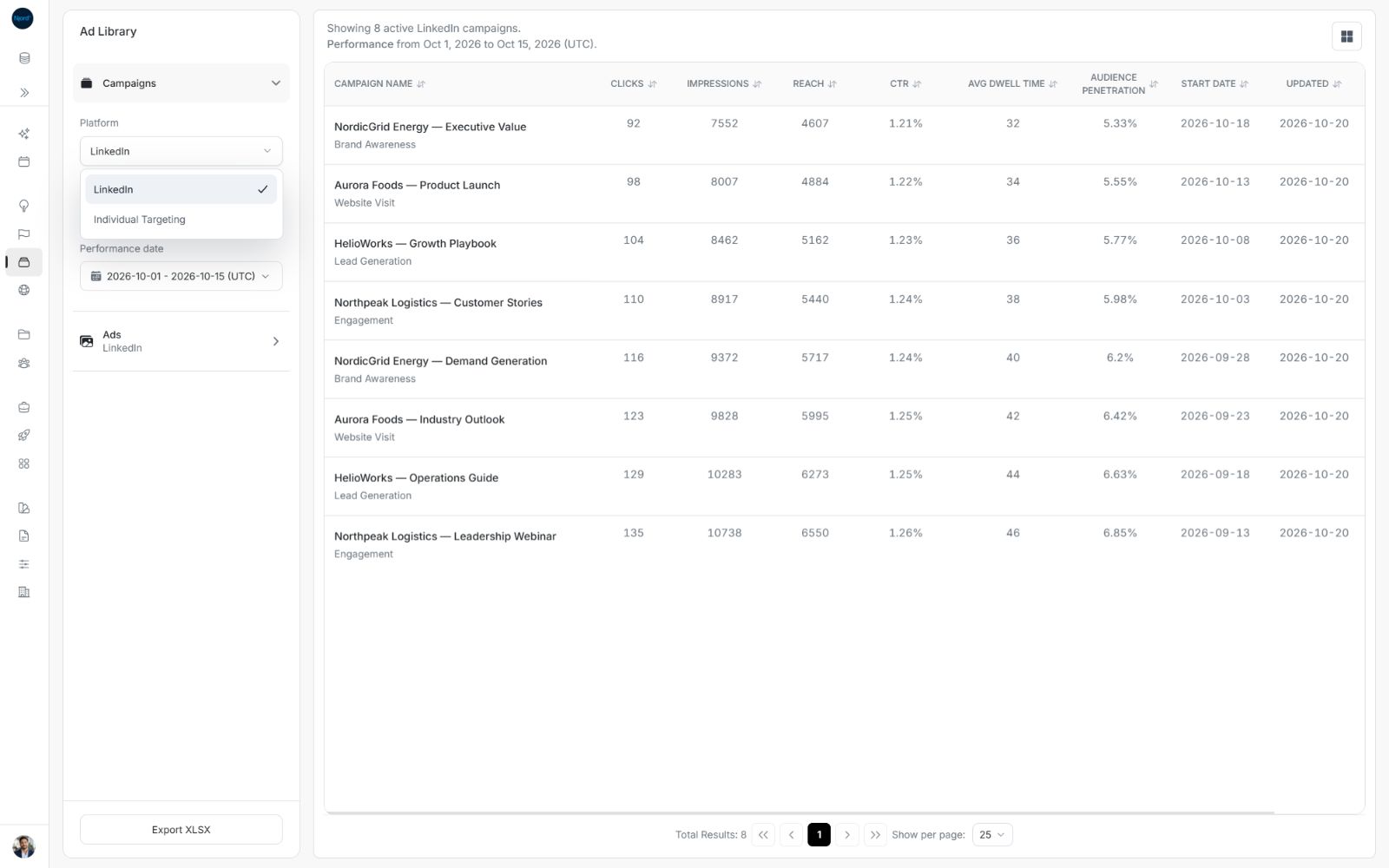
Task: Expand the Ads LinkedIn section
Action: pyautogui.click(x=181, y=341)
